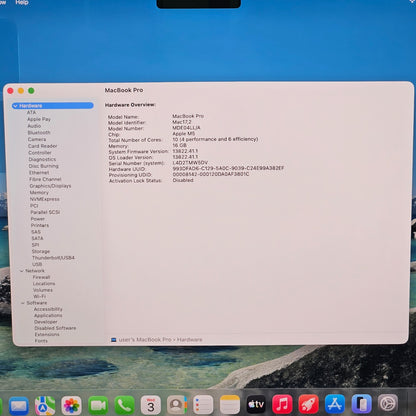Select Bluetooth in the sidebar
The width and height of the screenshot is (416, 416).
coord(39,132)
